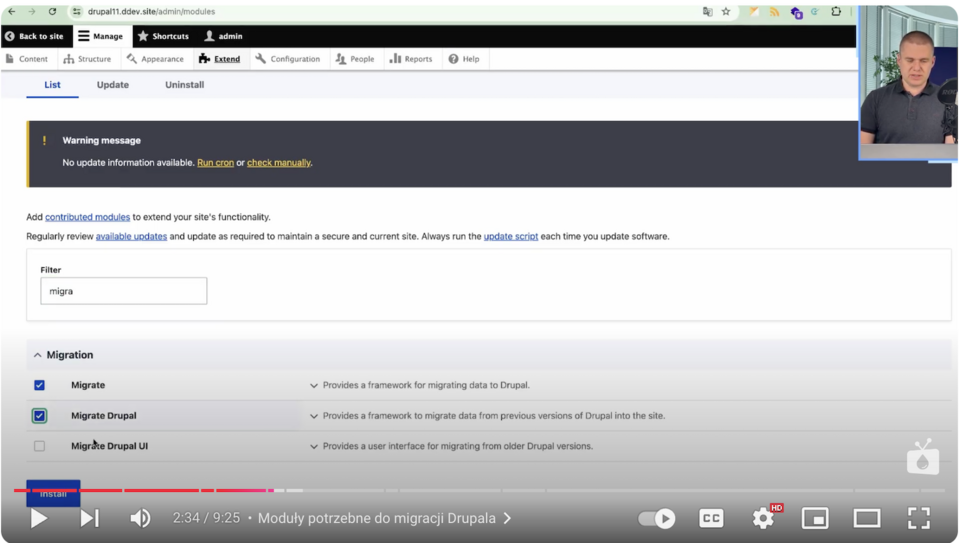Open the Configuration admin menu
Screen dimensions: 959x543
click(288, 59)
